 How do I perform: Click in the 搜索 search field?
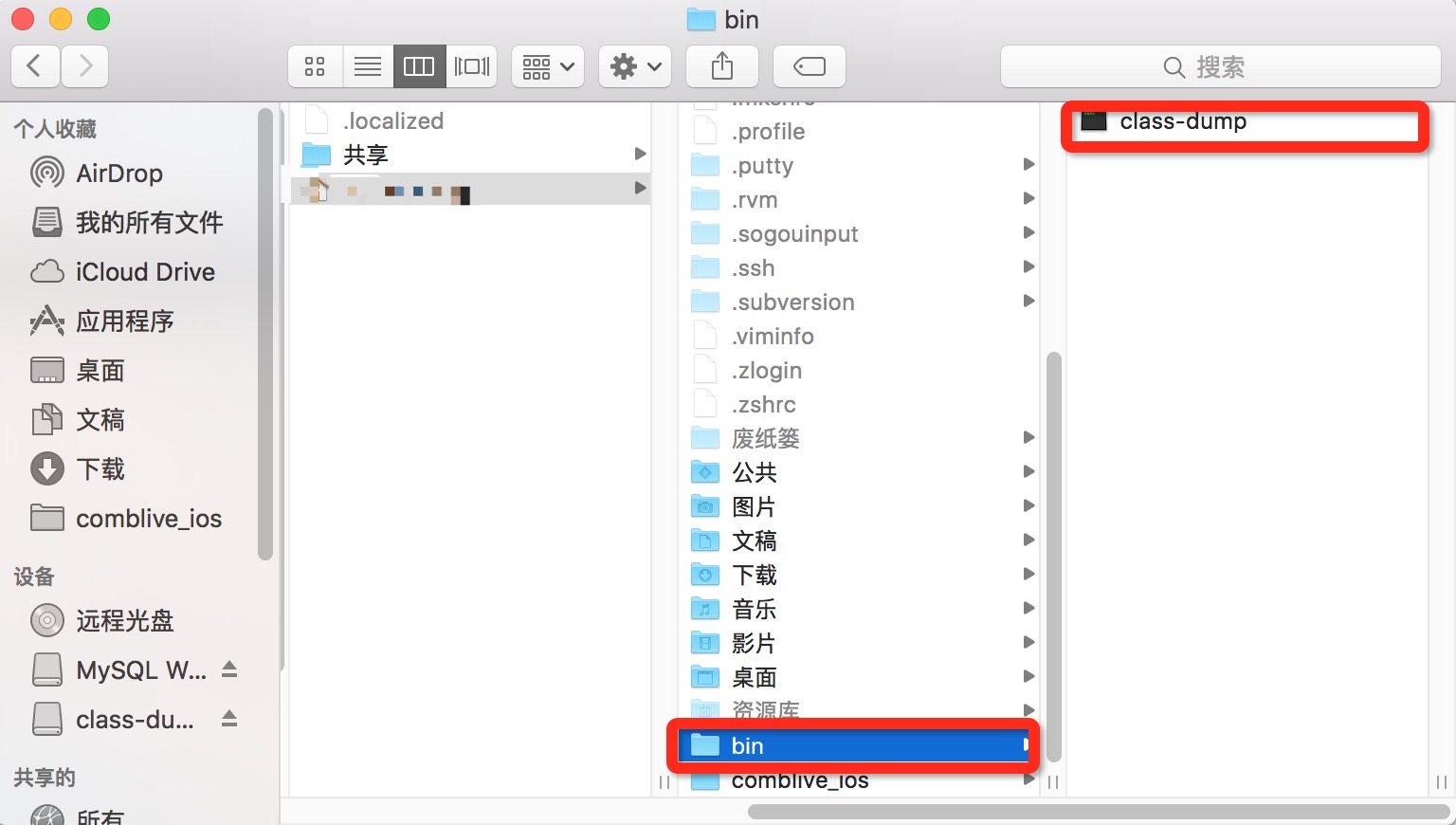point(1221,66)
